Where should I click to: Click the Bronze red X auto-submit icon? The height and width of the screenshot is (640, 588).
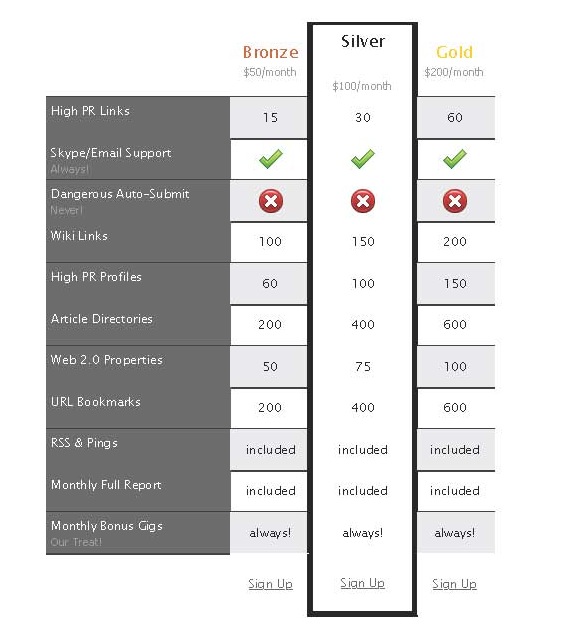pyautogui.click(x=271, y=201)
